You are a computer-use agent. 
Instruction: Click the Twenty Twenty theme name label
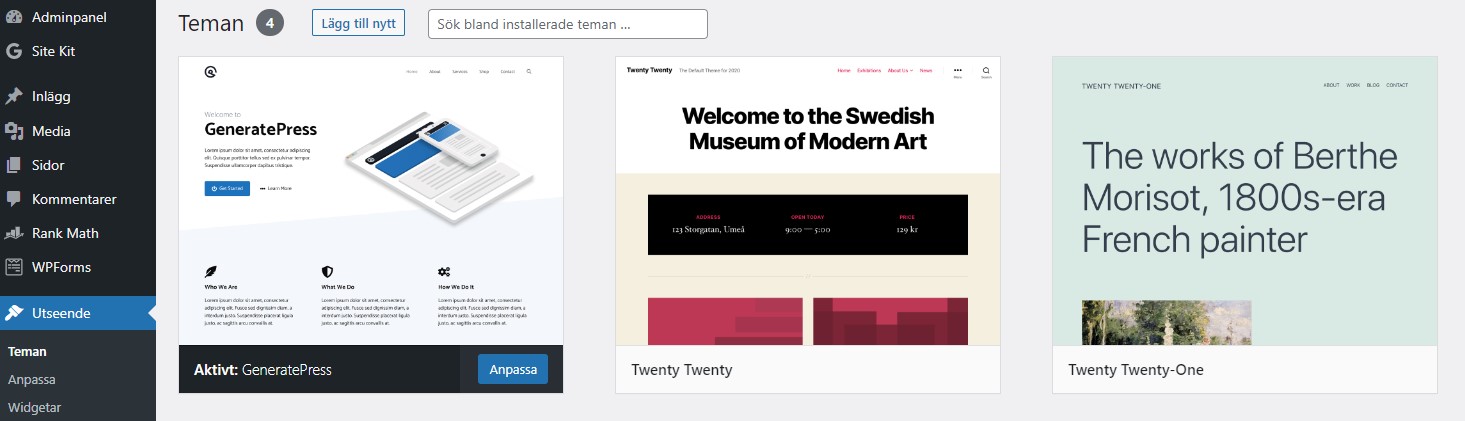click(682, 370)
